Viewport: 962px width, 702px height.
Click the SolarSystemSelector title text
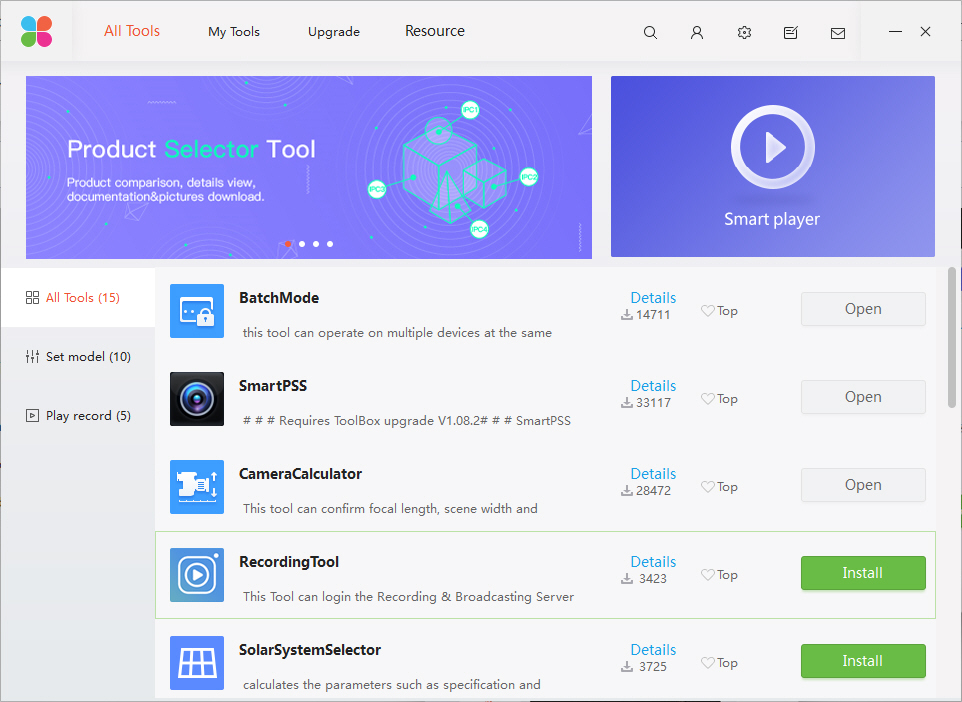pyautogui.click(x=310, y=650)
